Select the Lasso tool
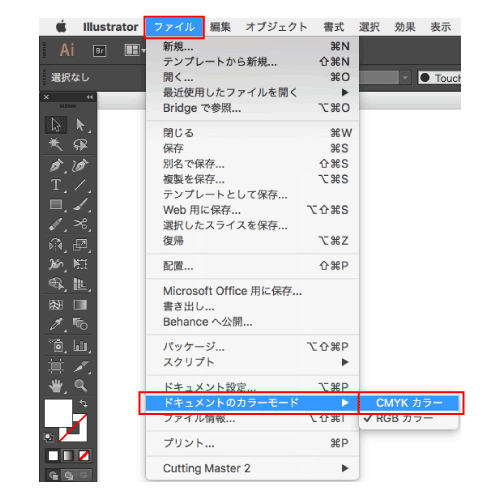500x500 pixels. point(80,145)
